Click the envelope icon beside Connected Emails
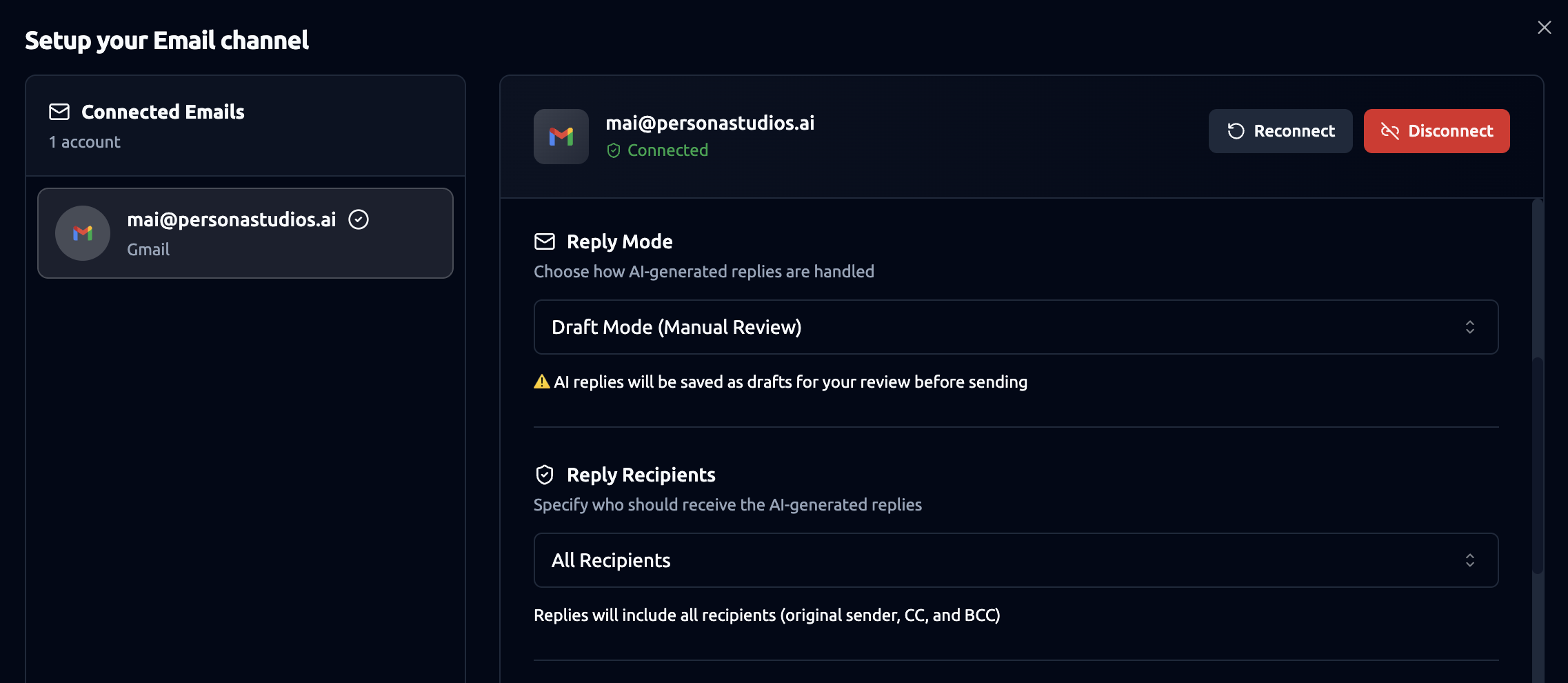Image resolution: width=1568 pixels, height=683 pixels. [59, 112]
